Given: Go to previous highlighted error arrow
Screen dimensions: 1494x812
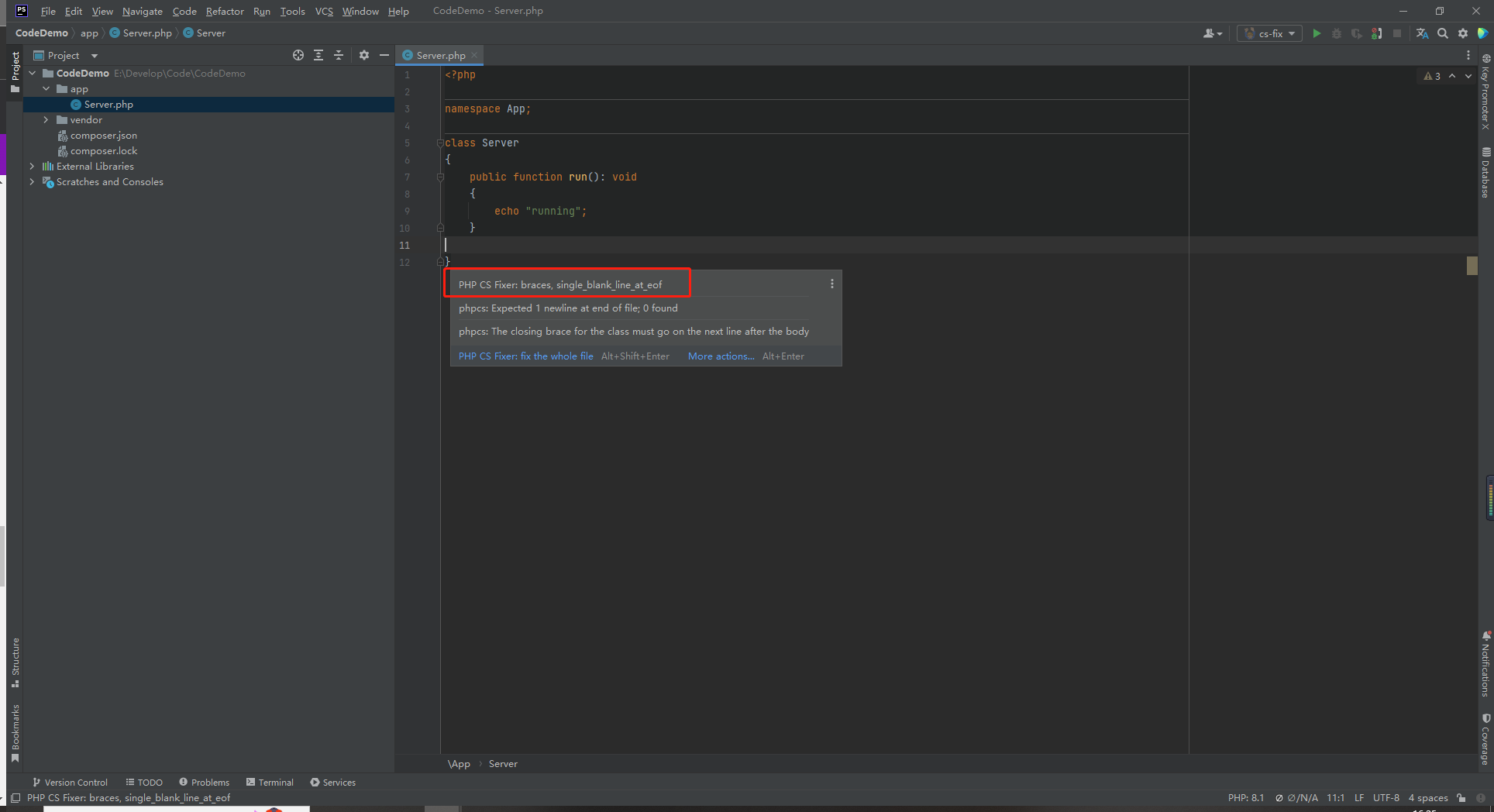Looking at the screenshot, I should click(x=1452, y=76).
